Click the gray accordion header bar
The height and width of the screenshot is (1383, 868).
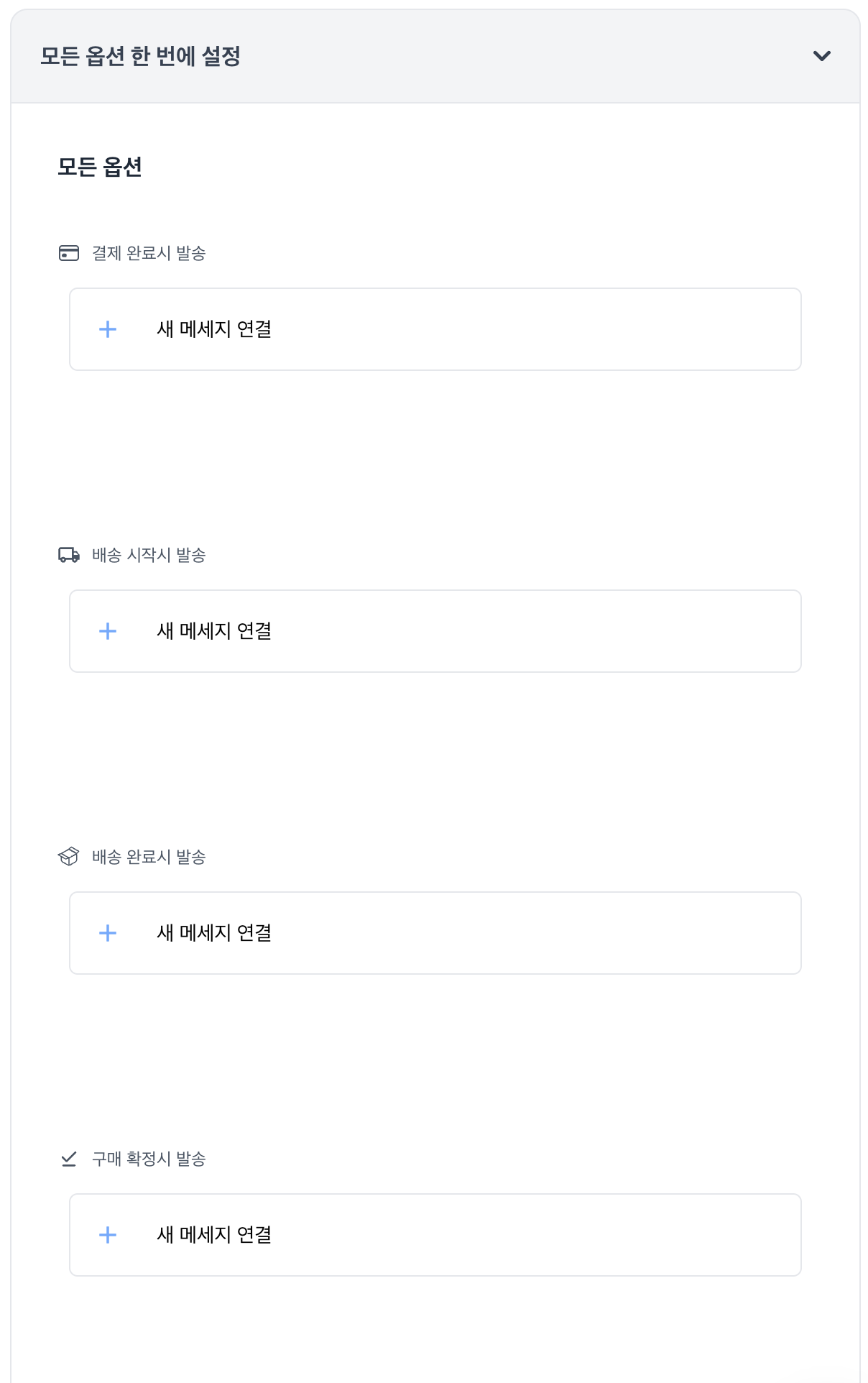pos(503,56)
